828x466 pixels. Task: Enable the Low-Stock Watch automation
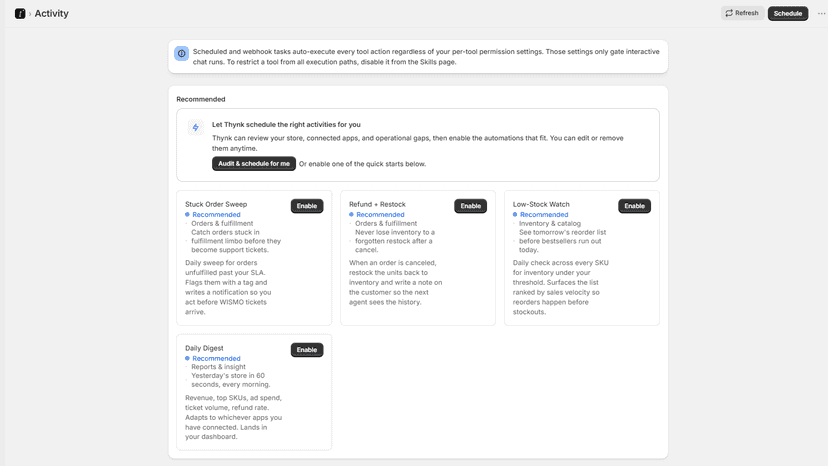click(x=634, y=206)
